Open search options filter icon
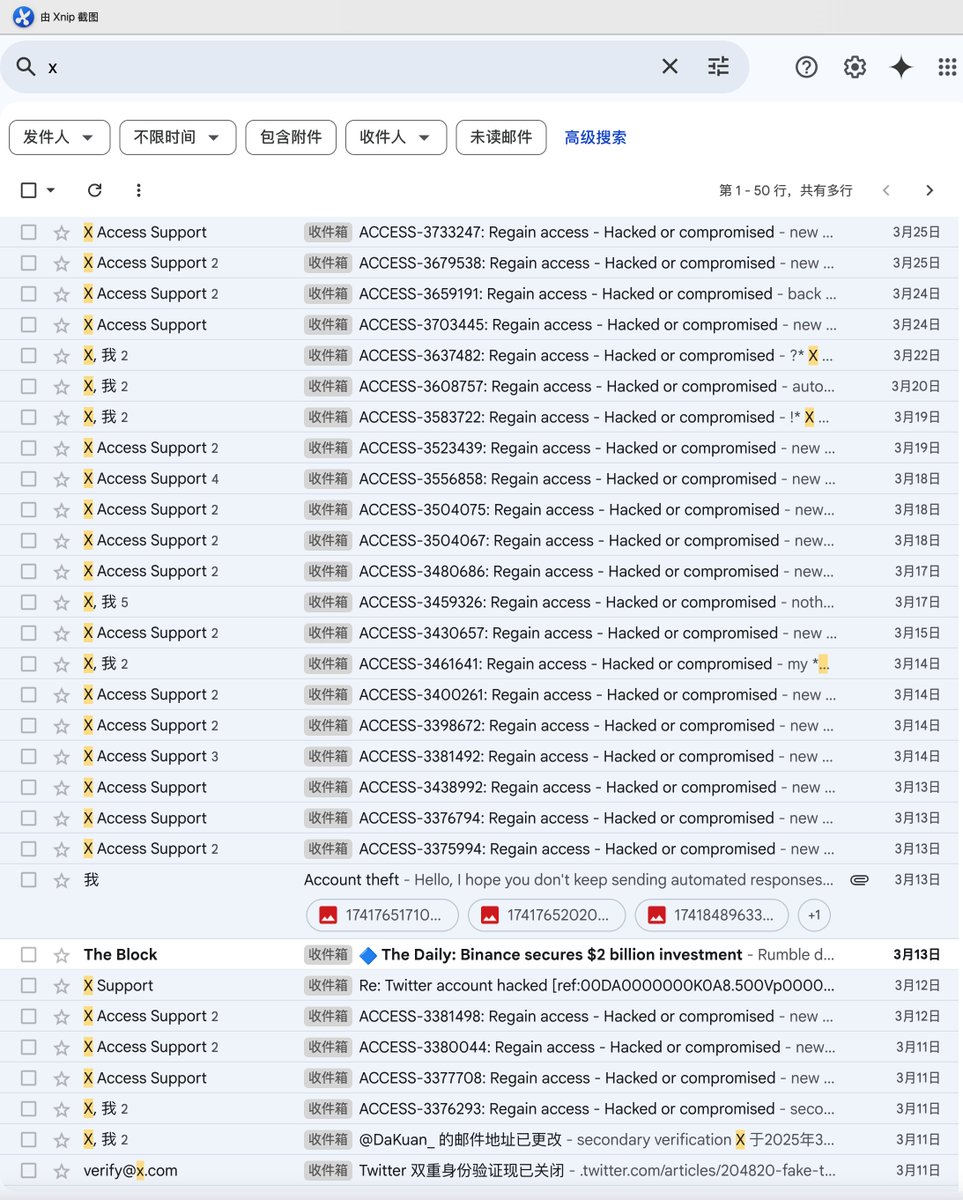This screenshot has height=1200, width=963. coord(719,66)
